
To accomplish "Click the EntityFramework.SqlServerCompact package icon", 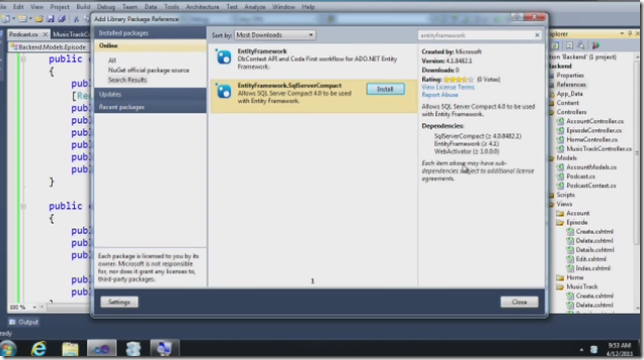I will [224, 91].
